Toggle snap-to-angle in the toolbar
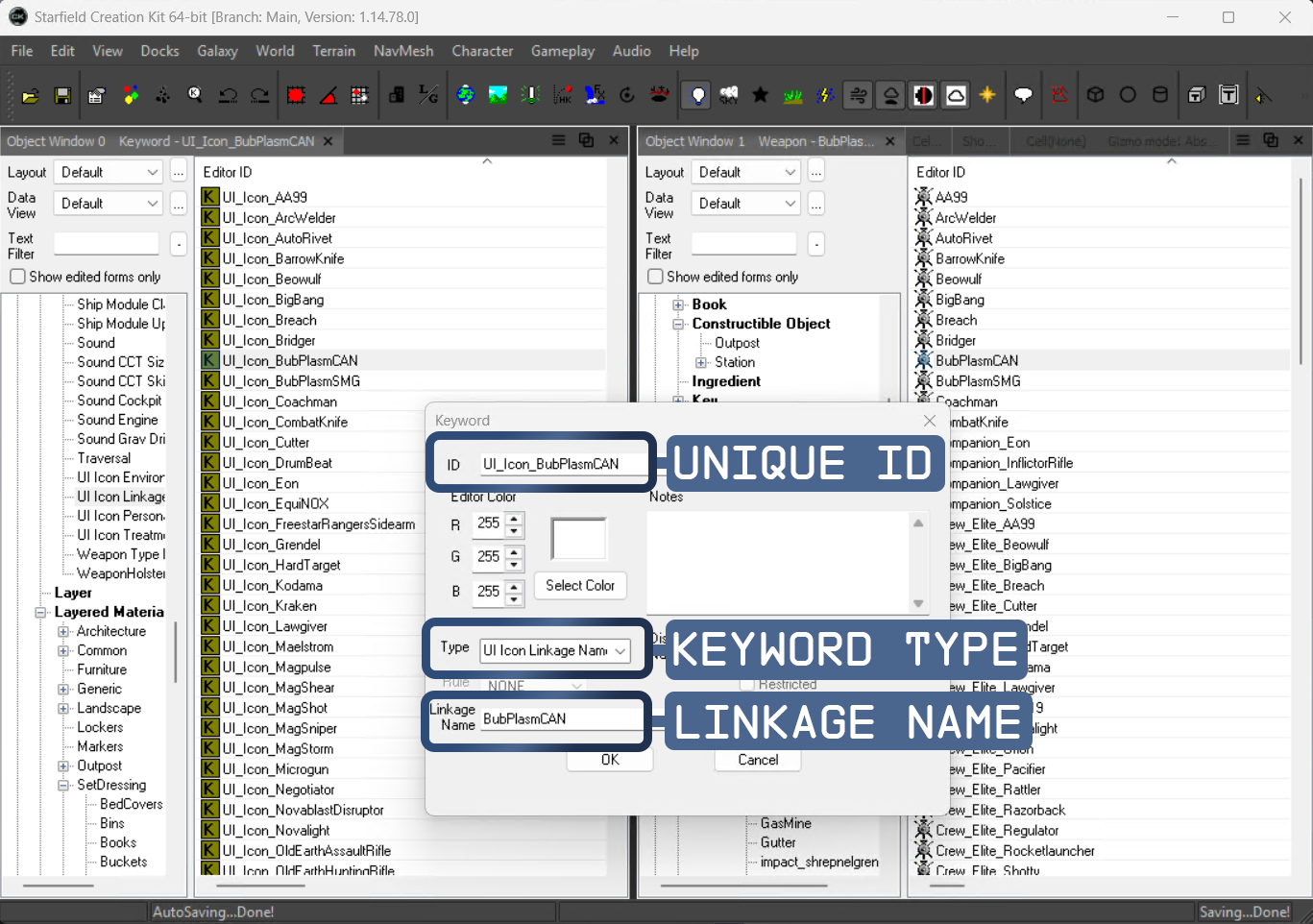Screen dimensions: 1313x924 tap(328, 95)
